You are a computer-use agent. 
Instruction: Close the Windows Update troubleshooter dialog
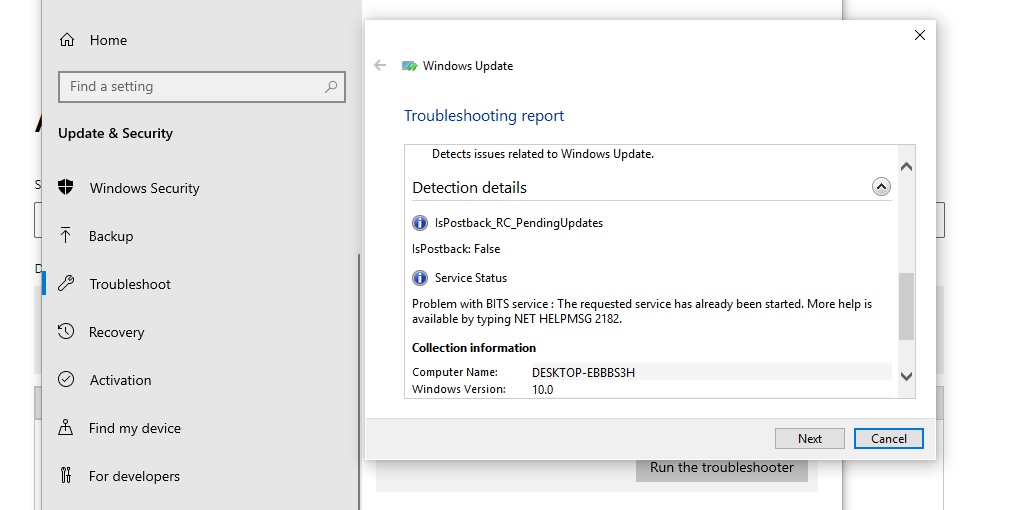pyautogui.click(x=919, y=35)
